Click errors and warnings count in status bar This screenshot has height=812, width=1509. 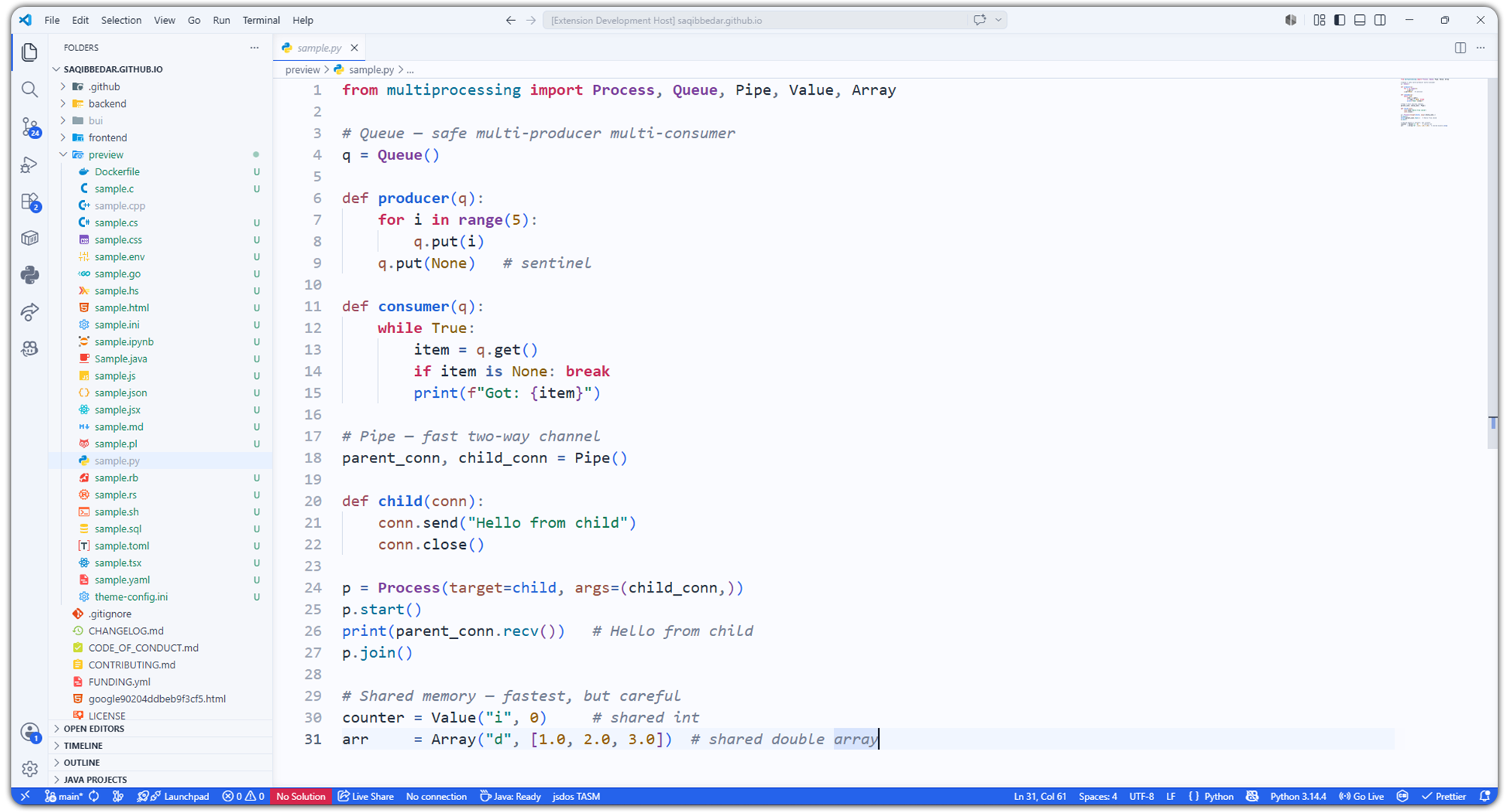tap(243, 796)
